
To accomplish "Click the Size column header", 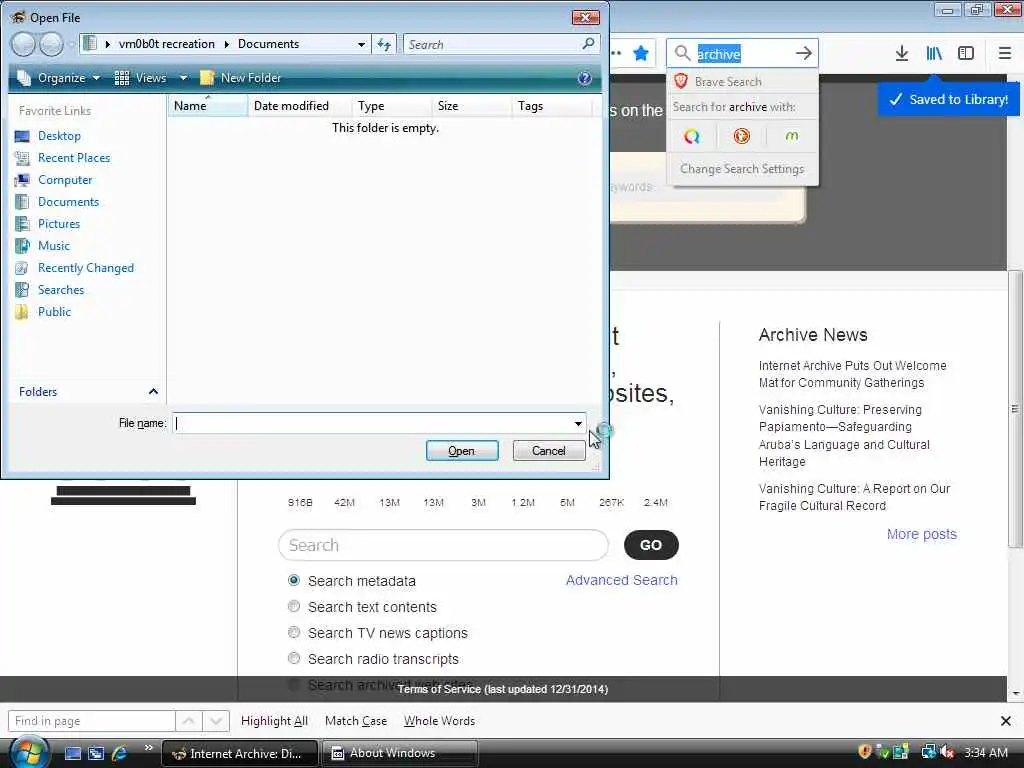I will (472, 106).
